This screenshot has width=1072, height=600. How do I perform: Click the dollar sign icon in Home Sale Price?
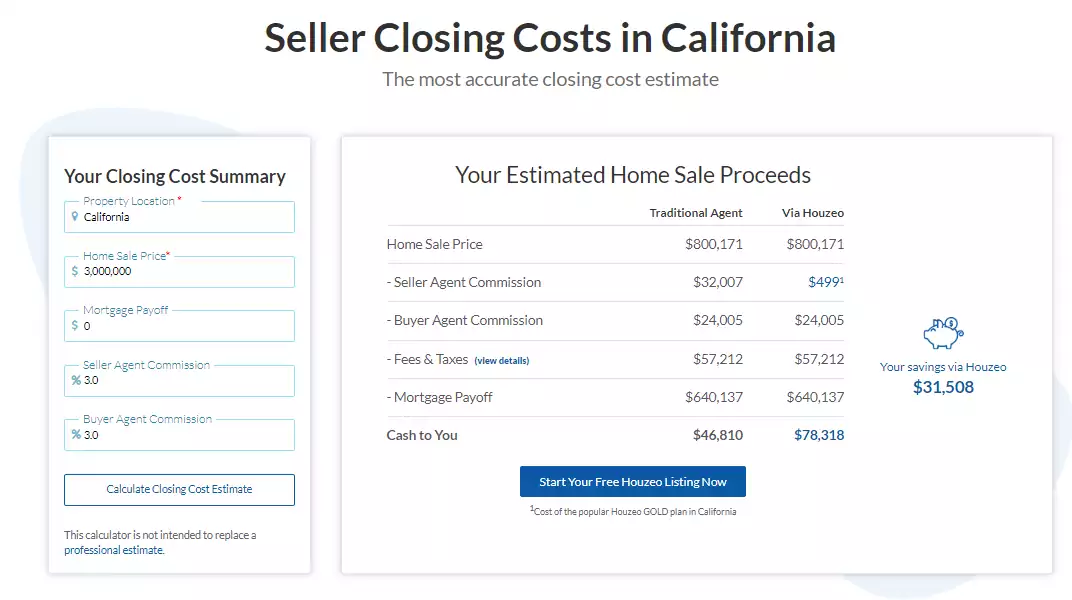click(75, 271)
